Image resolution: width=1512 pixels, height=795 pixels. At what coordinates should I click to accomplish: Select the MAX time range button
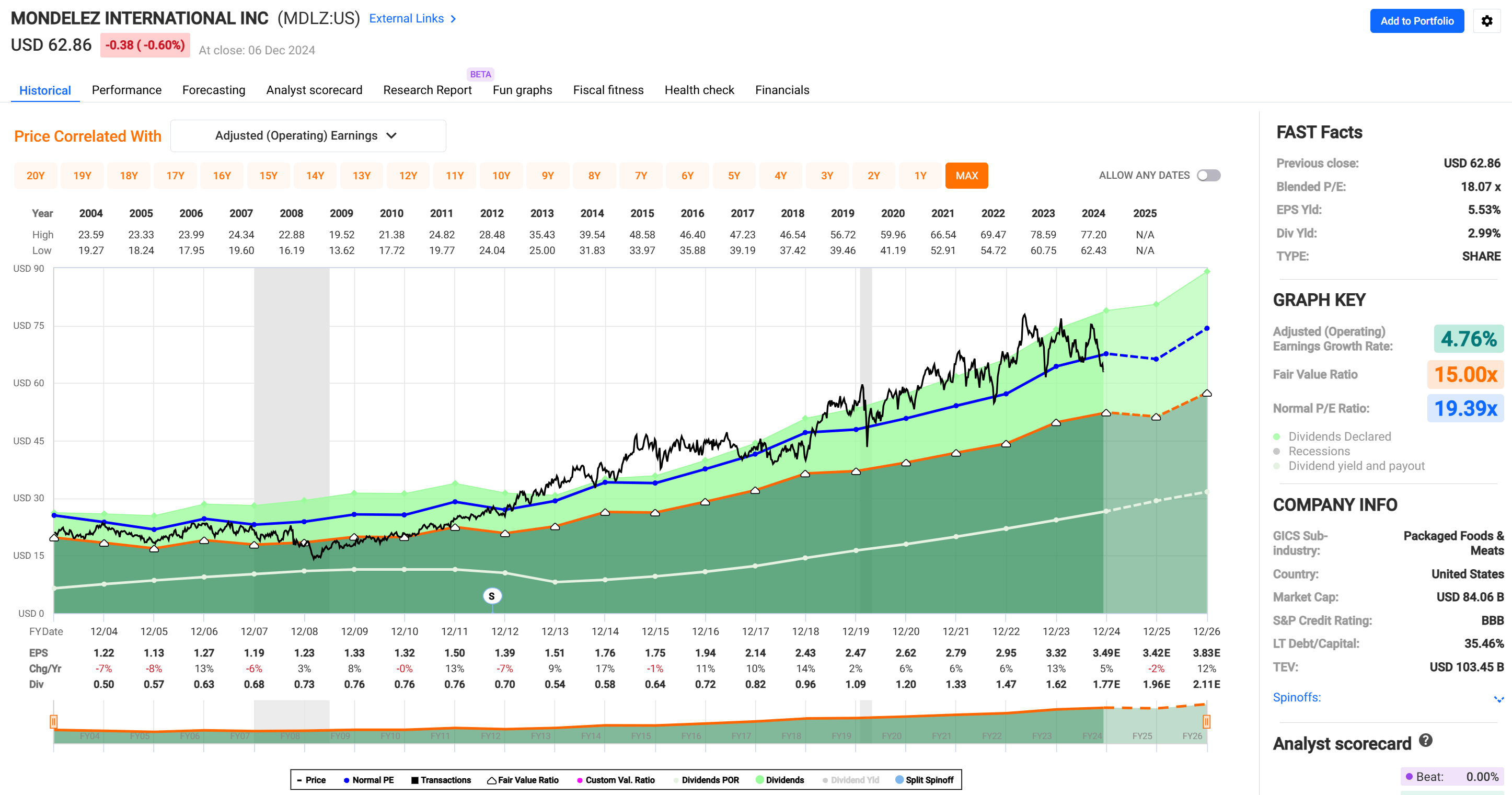click(x=966, y=175)
